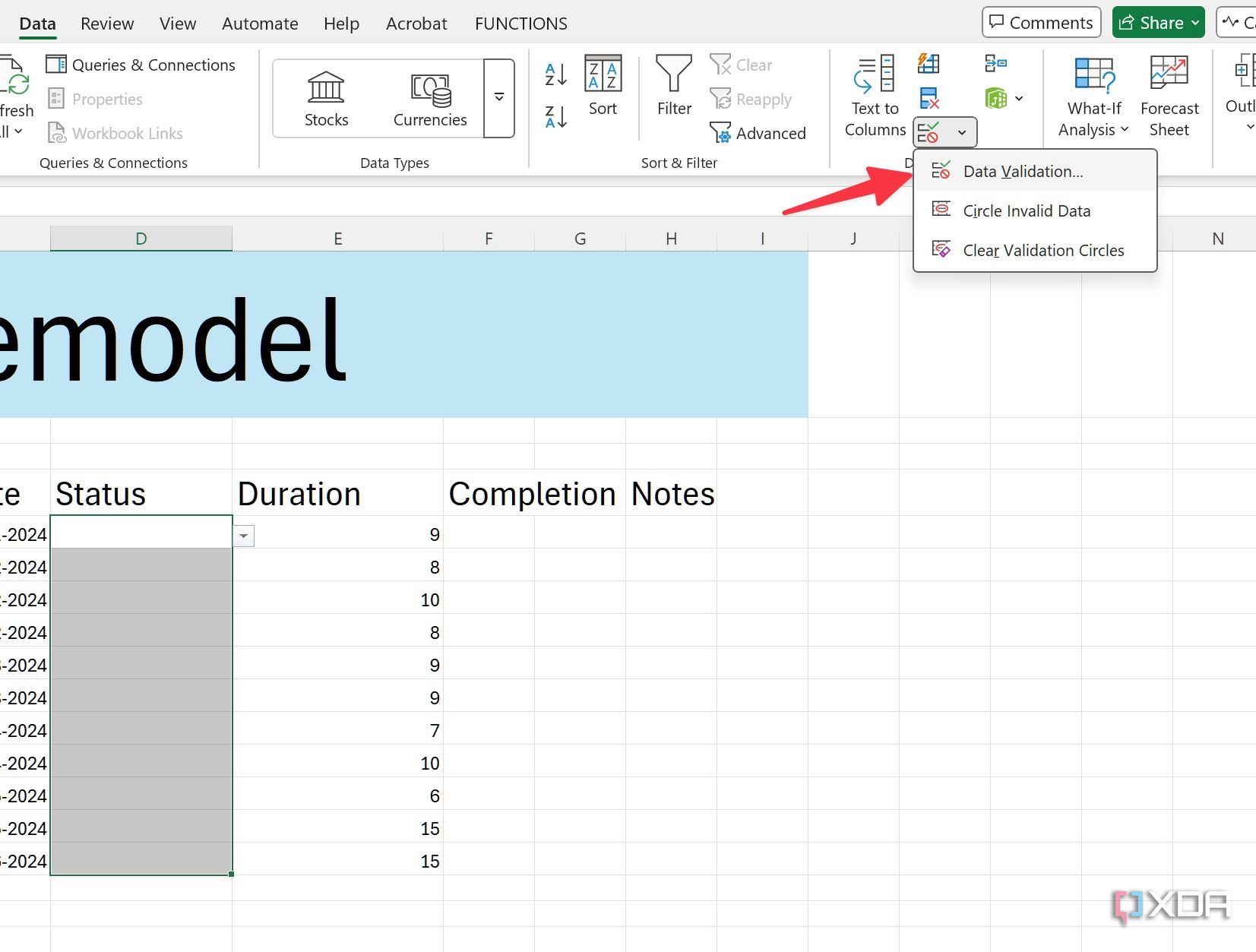Sort the data ascending with A-Z icon
The width and height of the screenshot is (1256, 952).
tap(554, 74)
